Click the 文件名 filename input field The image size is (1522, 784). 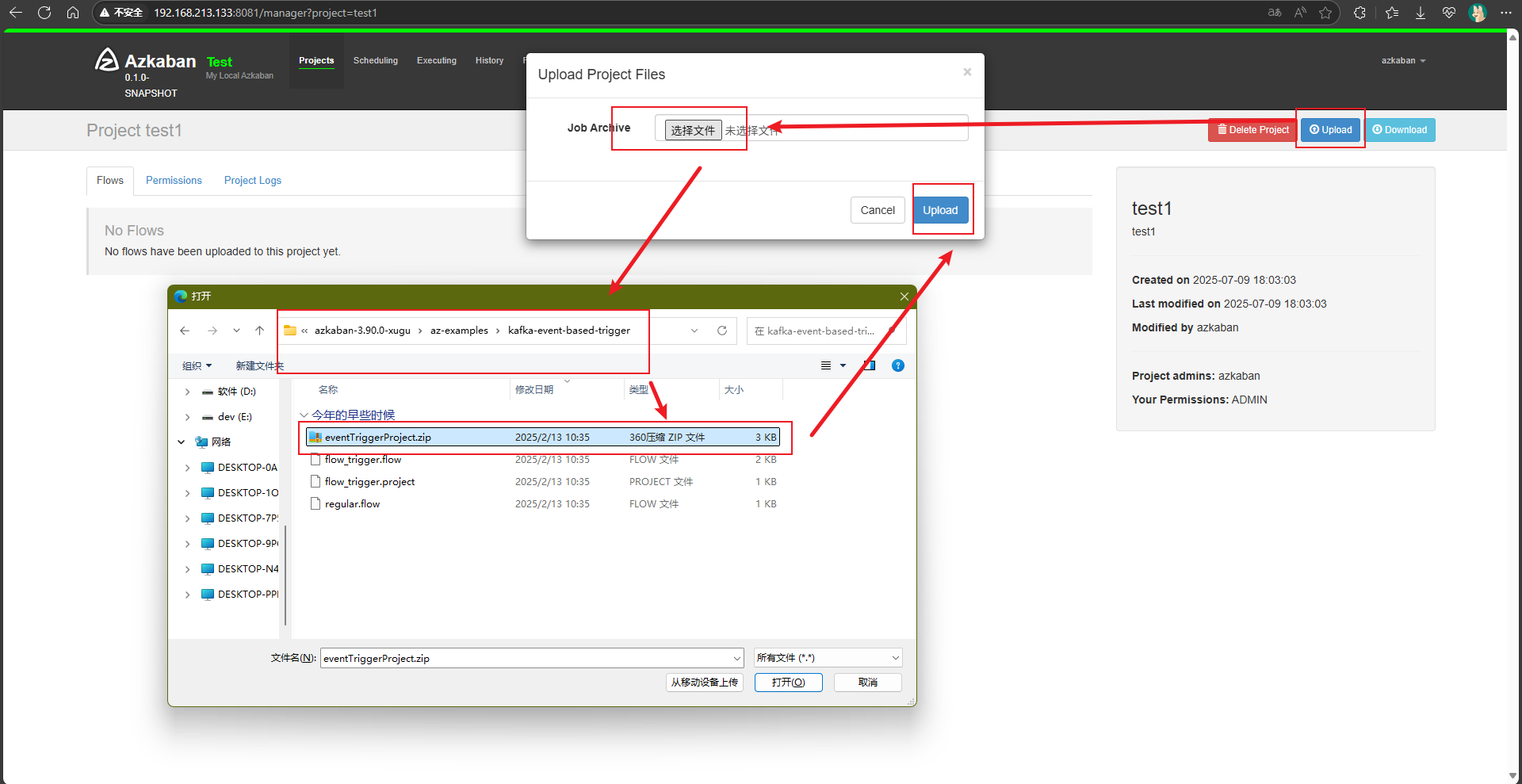pyautogui.click(x=526, y=658)
